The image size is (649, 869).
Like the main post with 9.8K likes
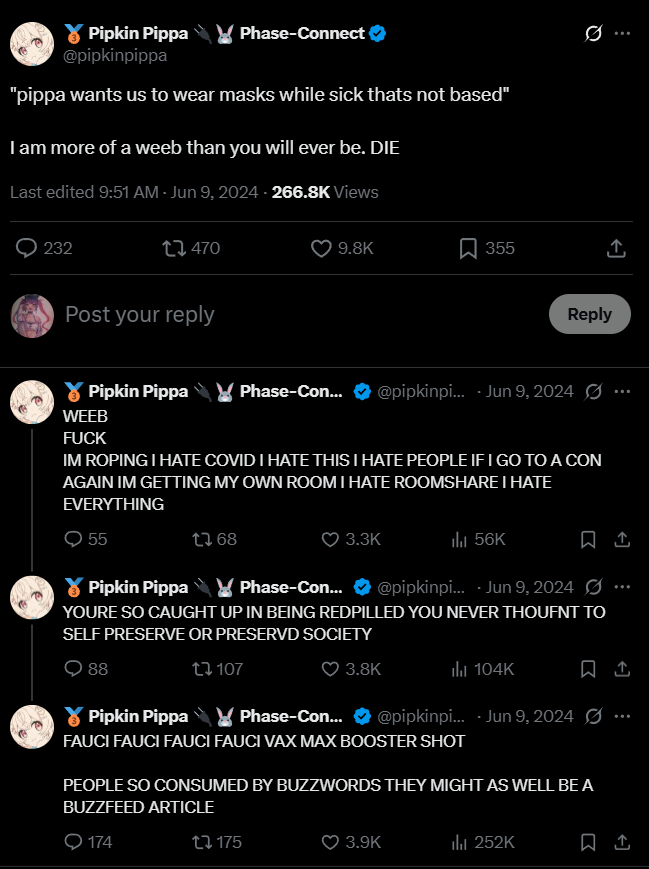click(x=321, y=248)
